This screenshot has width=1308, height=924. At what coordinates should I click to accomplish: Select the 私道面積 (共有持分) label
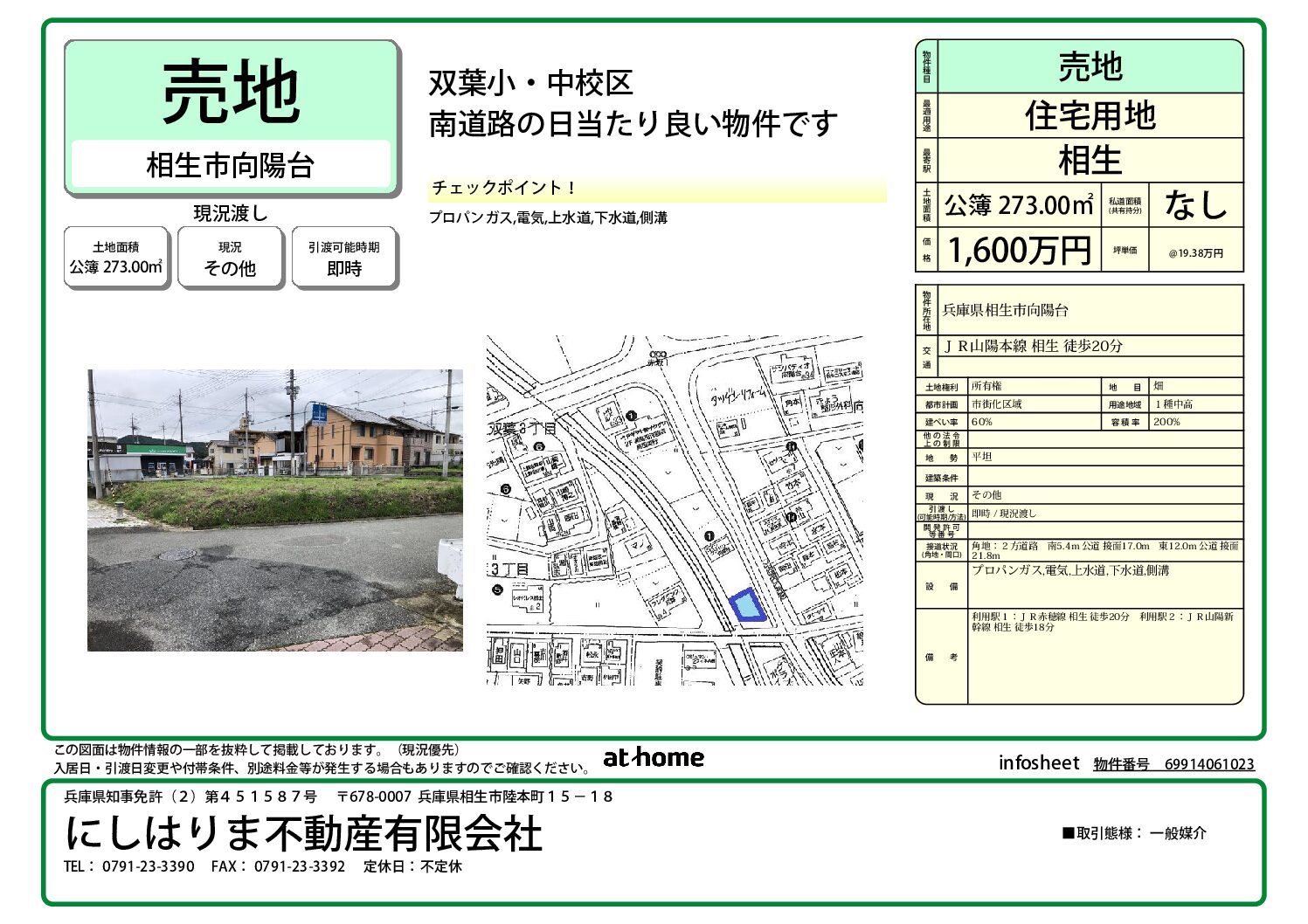click(1125, 205)
